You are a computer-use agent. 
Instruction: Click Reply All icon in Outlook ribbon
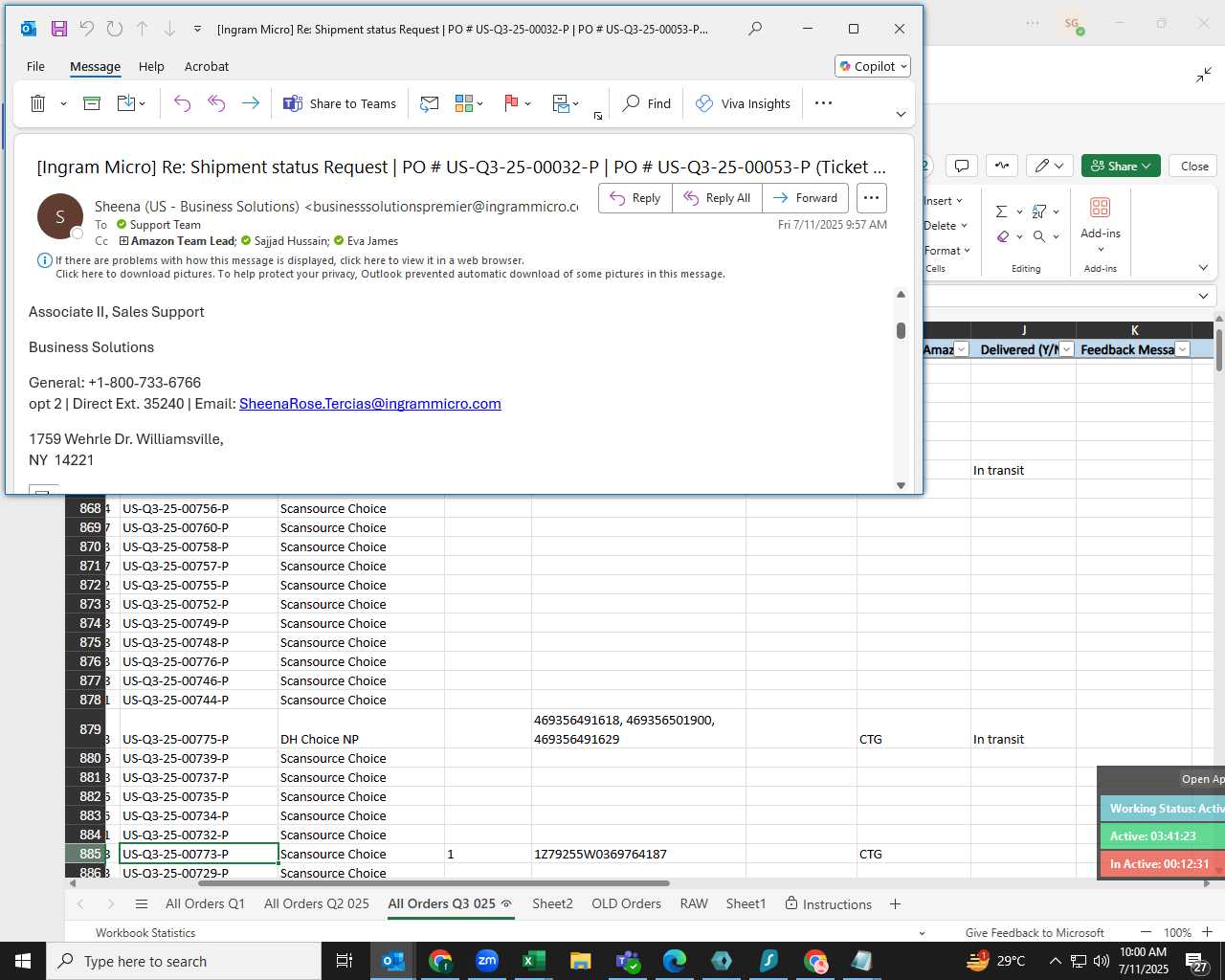216,103
